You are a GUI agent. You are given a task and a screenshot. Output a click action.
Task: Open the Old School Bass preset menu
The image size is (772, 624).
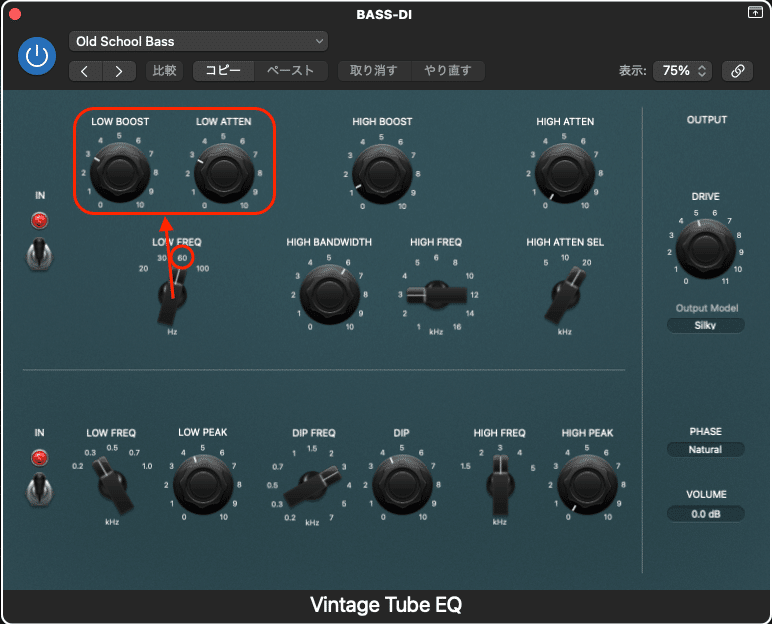pos(198,41)
